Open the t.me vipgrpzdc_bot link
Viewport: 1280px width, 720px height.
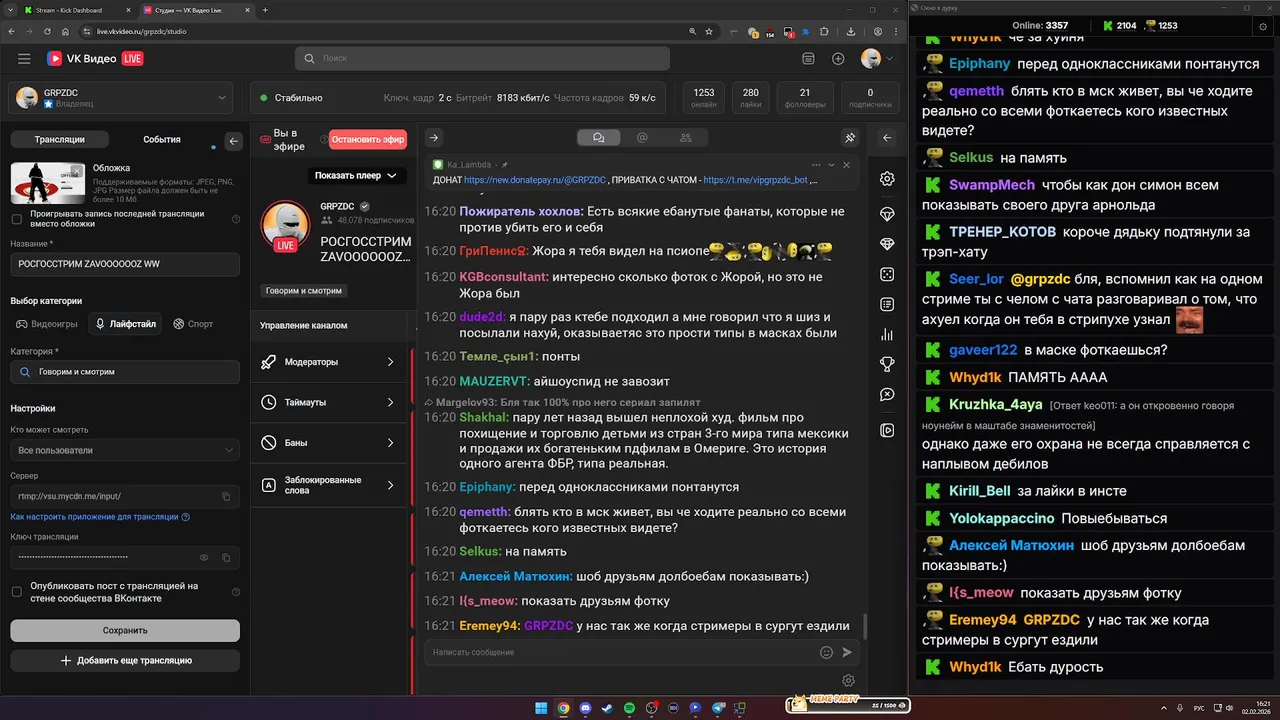(x=755, y=181)
